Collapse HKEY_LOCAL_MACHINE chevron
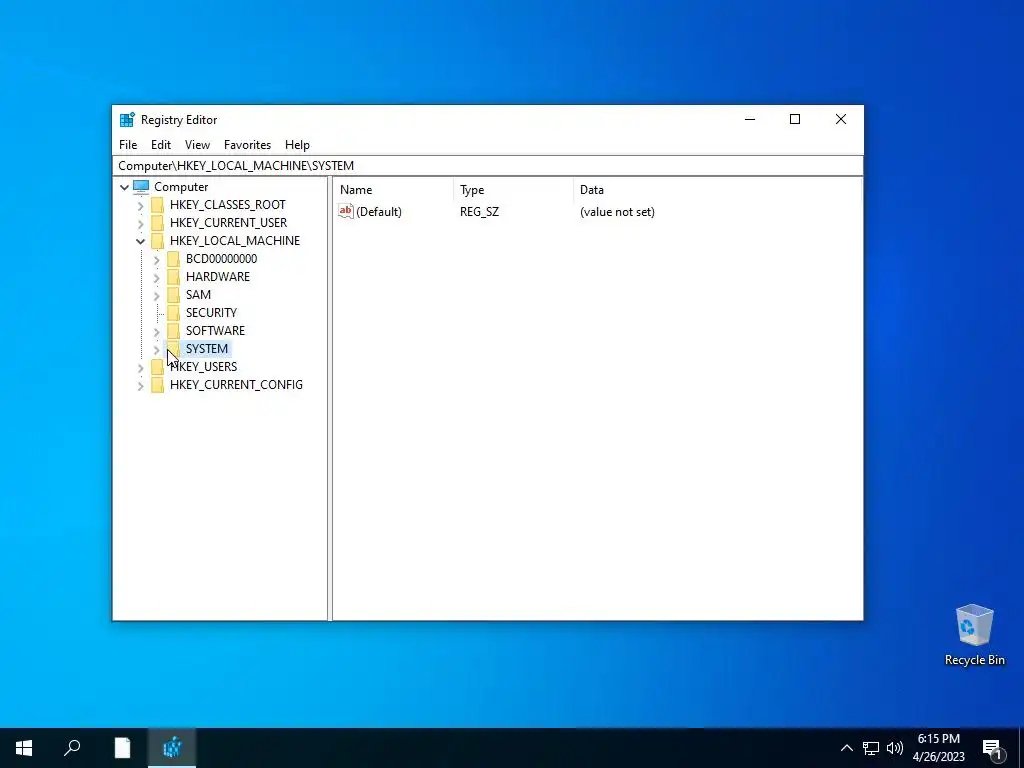This screenshot has height=768, width=1024. [140, 242]
